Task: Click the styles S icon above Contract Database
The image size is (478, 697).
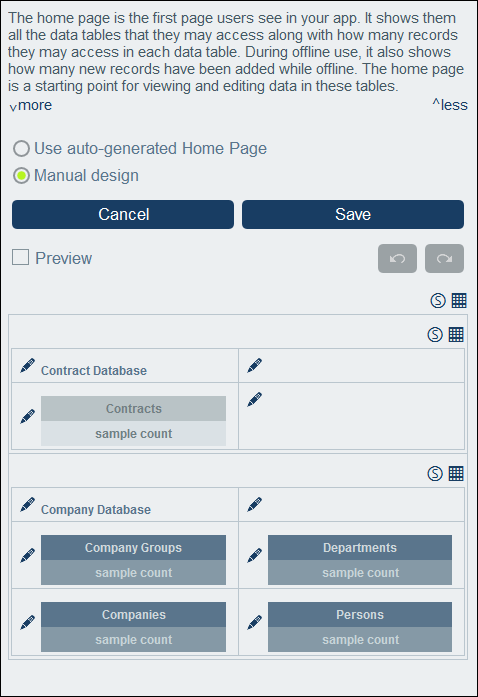Action: pyautogui.click(x=435, y=334)
